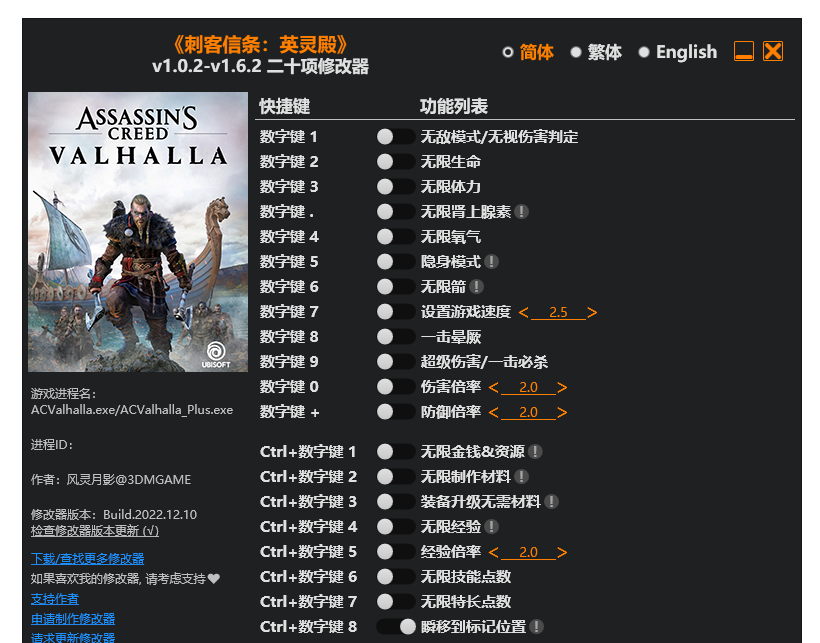The height and width of the screenshot is (643, 820).
Task: Decrease 防御倍率 value with left arrow
Action: point(494,412)
